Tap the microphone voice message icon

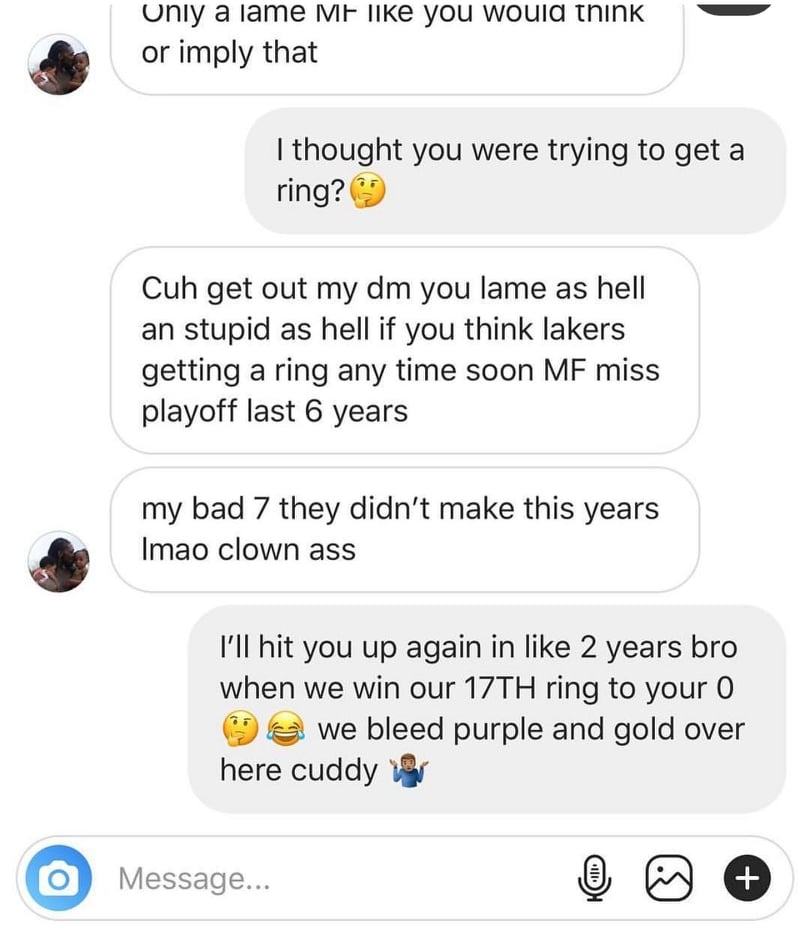[x=595, y=878]
